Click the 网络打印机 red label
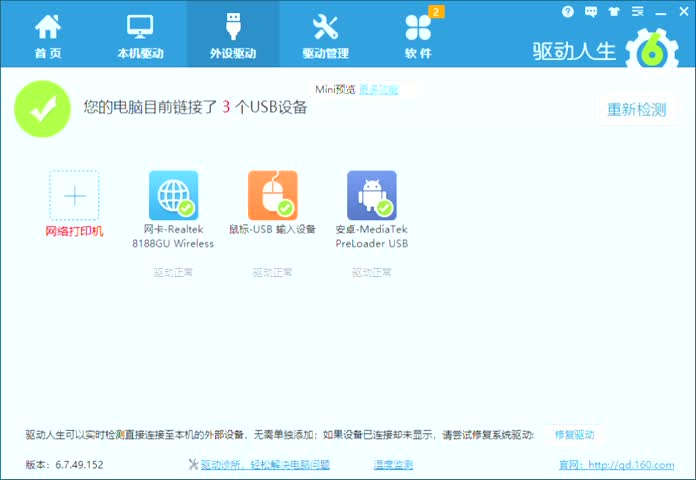This screenshot has width=696, height=480. pos(74,231)
